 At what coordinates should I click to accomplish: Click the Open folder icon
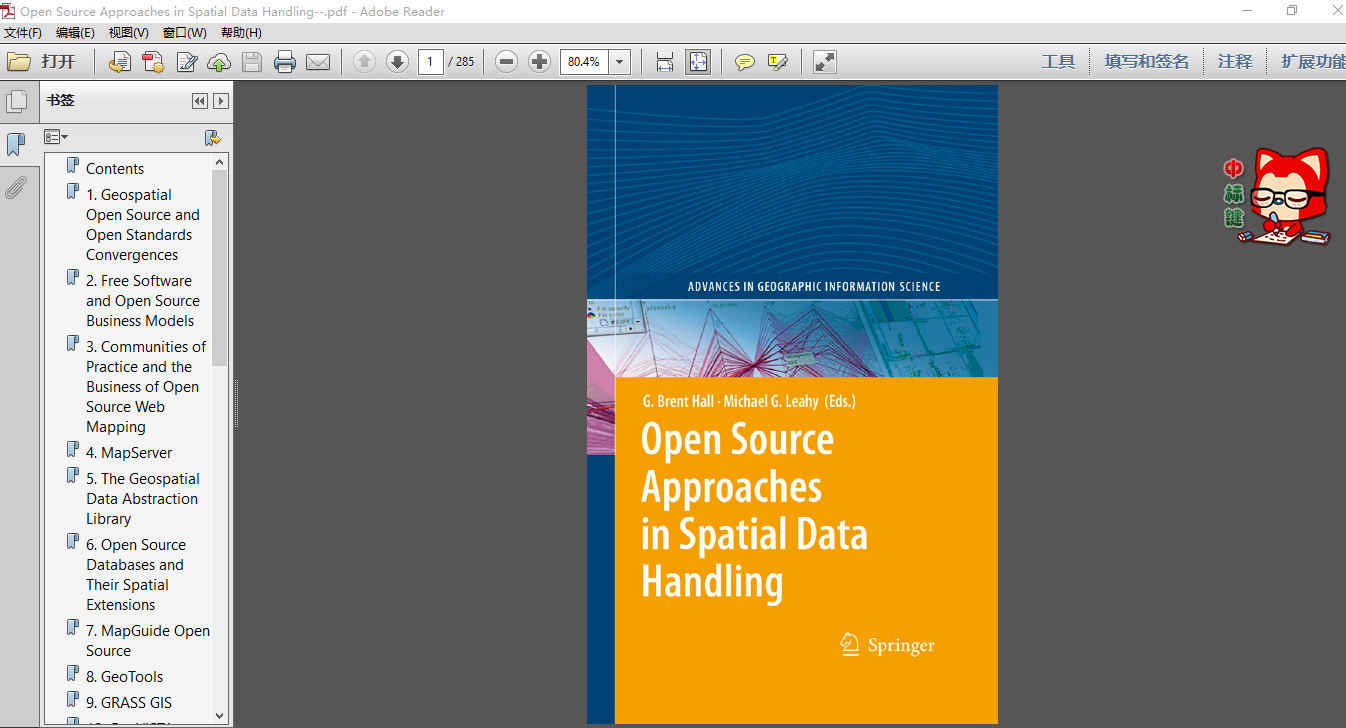coord(19,62)
